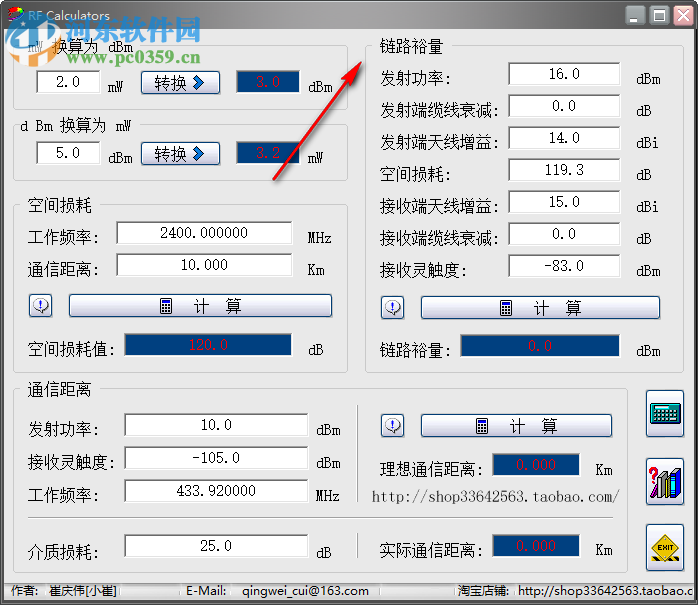Click info icon in 链路裕量 section
Screen dimensions: 698x605
point(393,307)
